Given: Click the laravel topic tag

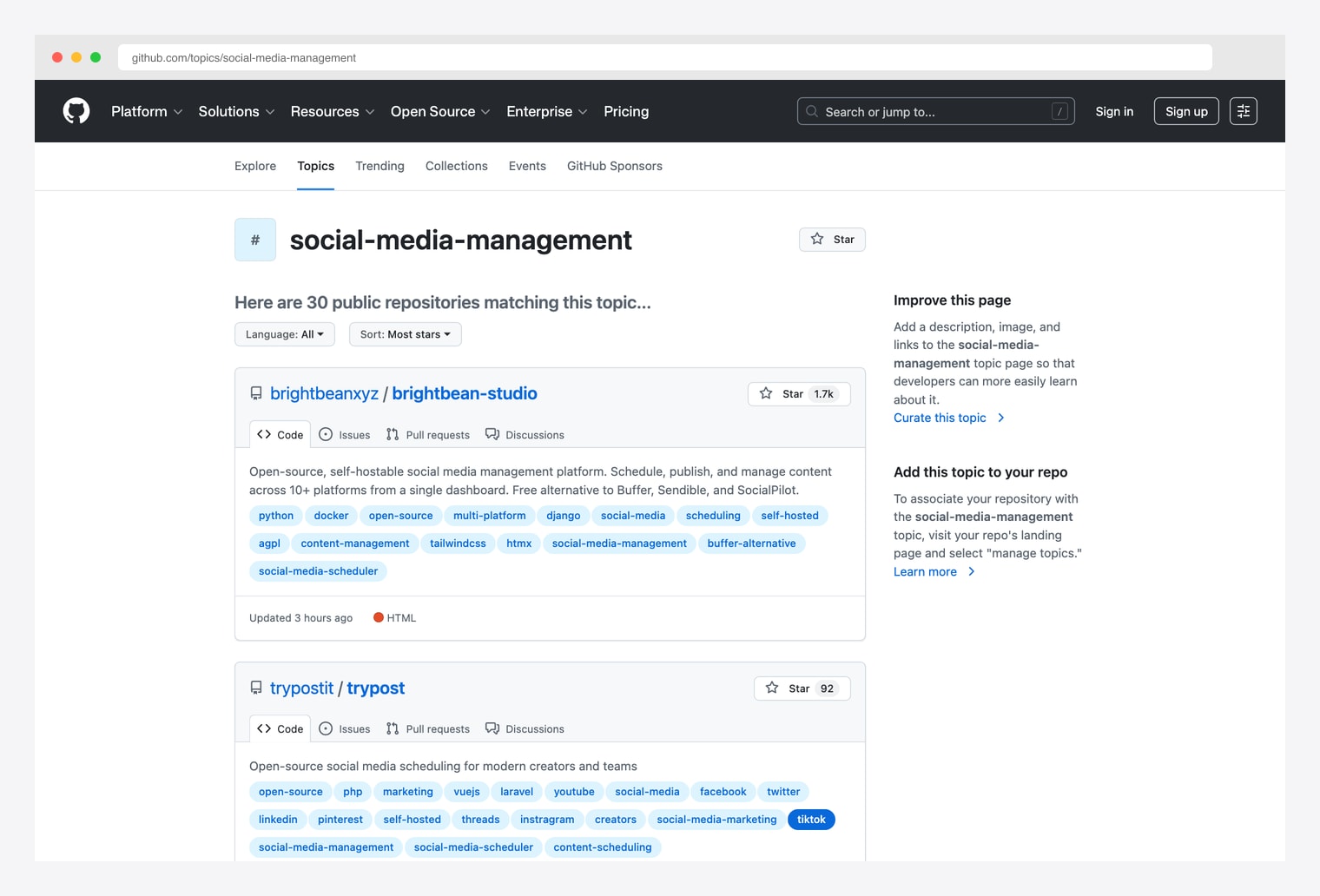Looking at the screenshot, I should [517, 792].
